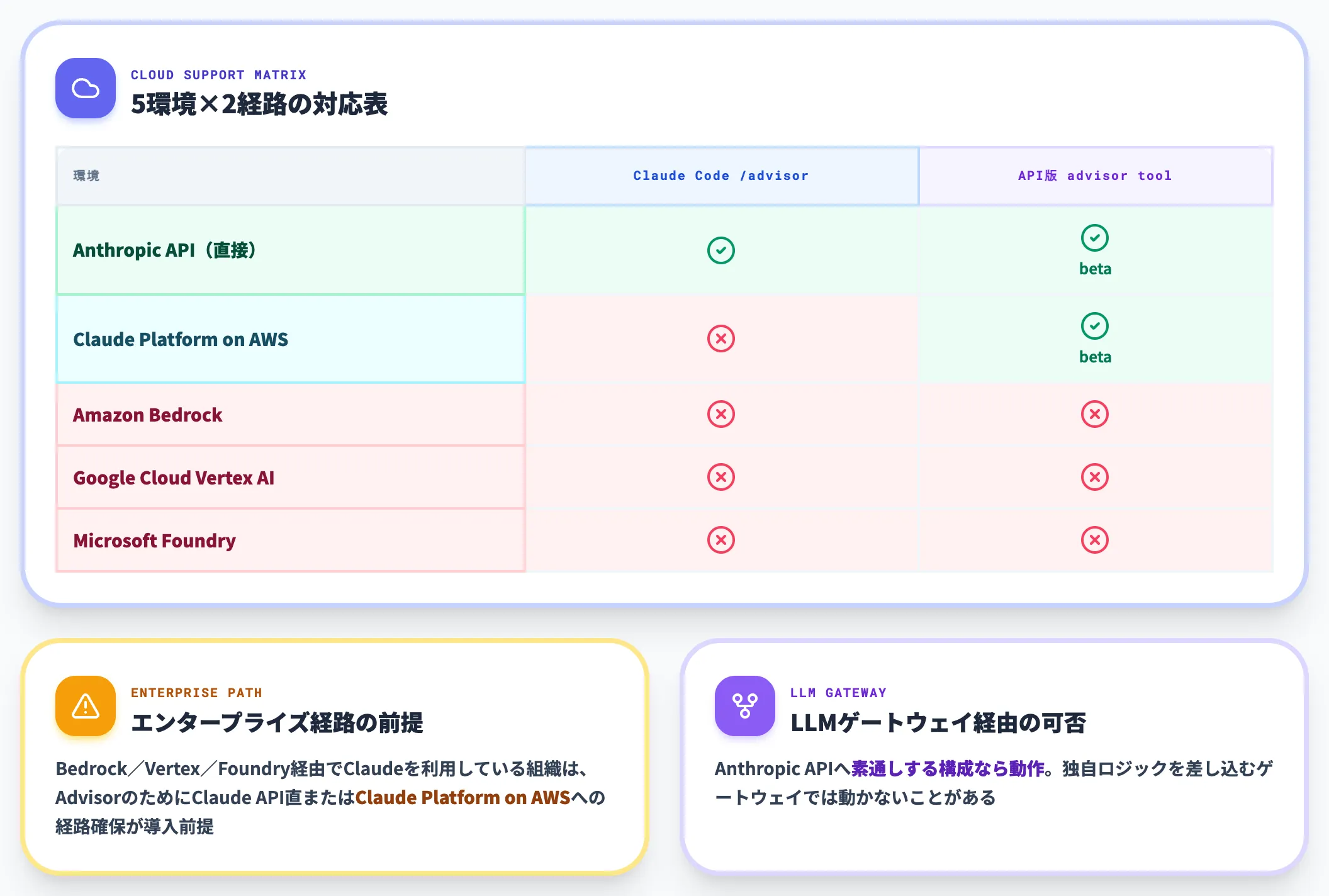
Task: Select the 'Anthropic API（直接）' row label
Action: click(291, 250)
